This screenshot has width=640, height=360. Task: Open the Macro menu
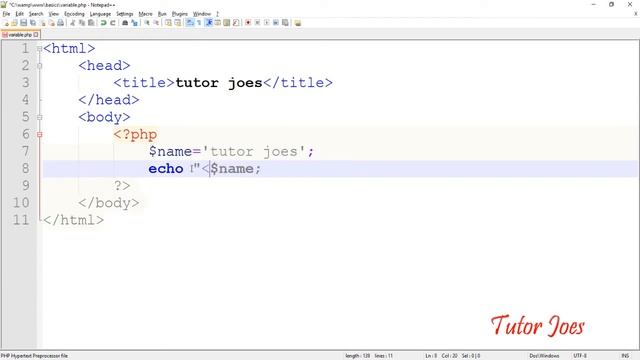[x=145, y=14]
